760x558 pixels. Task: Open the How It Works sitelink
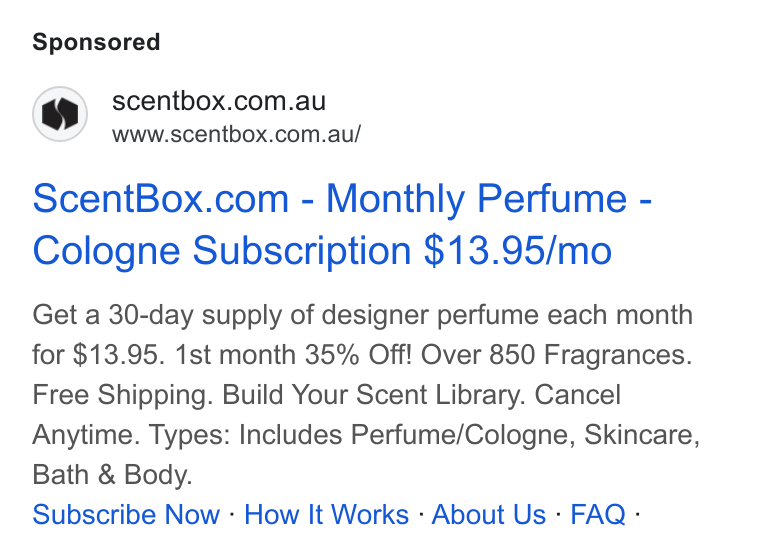(326, 514)
